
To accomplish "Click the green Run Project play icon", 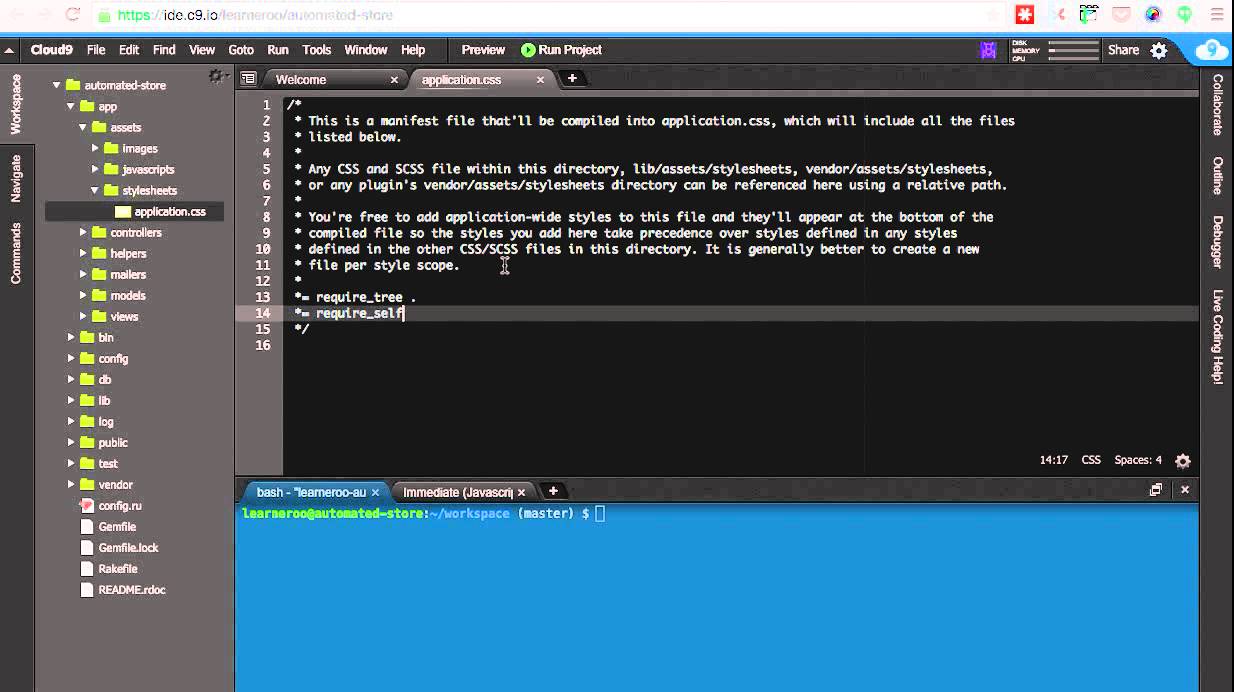I will point(528,50).
